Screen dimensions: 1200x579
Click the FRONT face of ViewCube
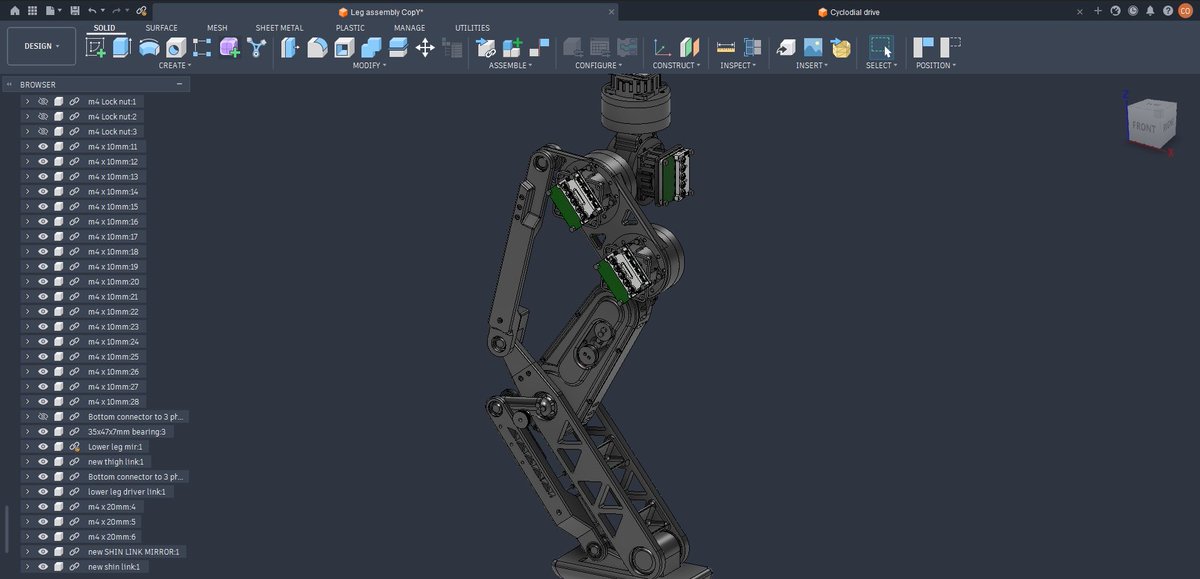point(1143,128)
